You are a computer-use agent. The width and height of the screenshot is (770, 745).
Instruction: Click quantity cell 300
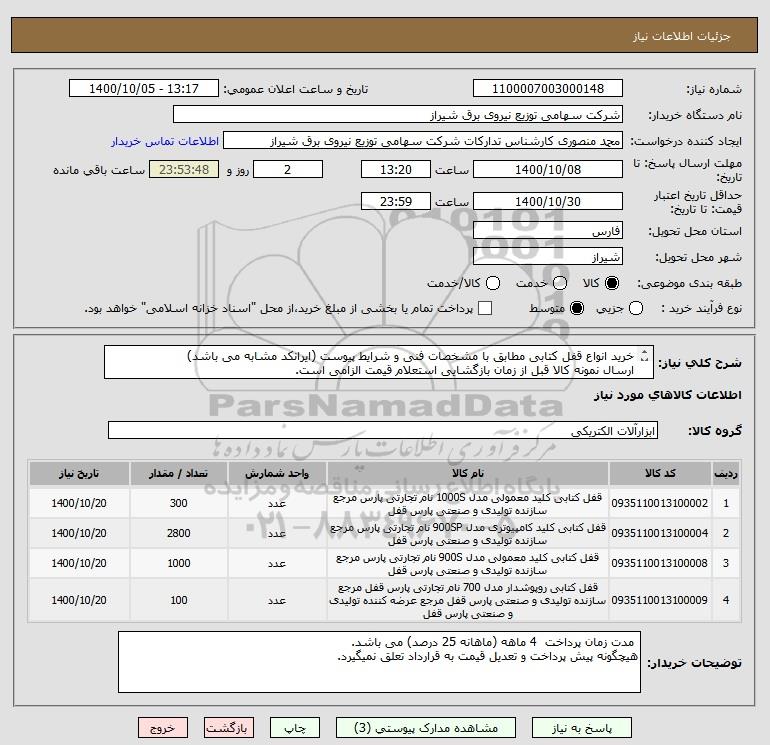point(178,504)
